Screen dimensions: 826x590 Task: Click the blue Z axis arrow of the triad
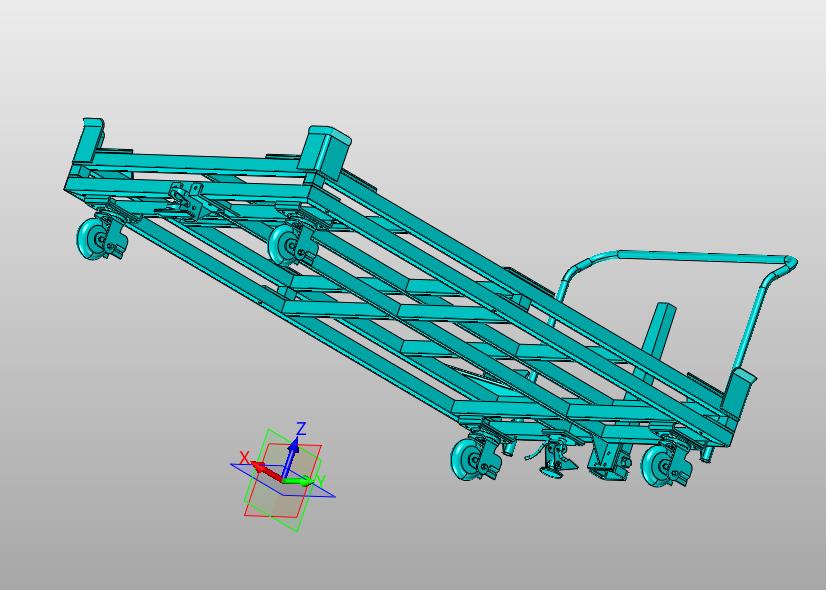(291, 457)
